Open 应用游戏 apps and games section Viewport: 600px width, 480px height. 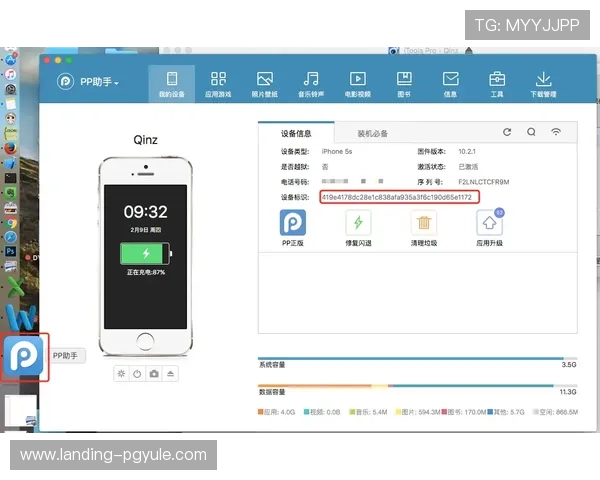pos(218,84)
